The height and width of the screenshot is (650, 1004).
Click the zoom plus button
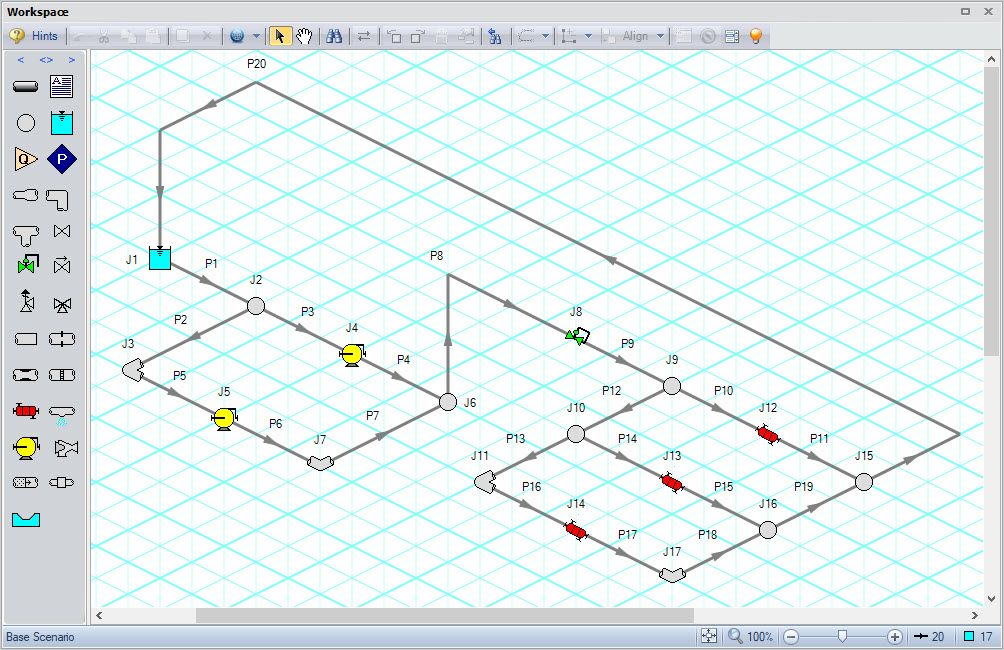coord(894,635)
